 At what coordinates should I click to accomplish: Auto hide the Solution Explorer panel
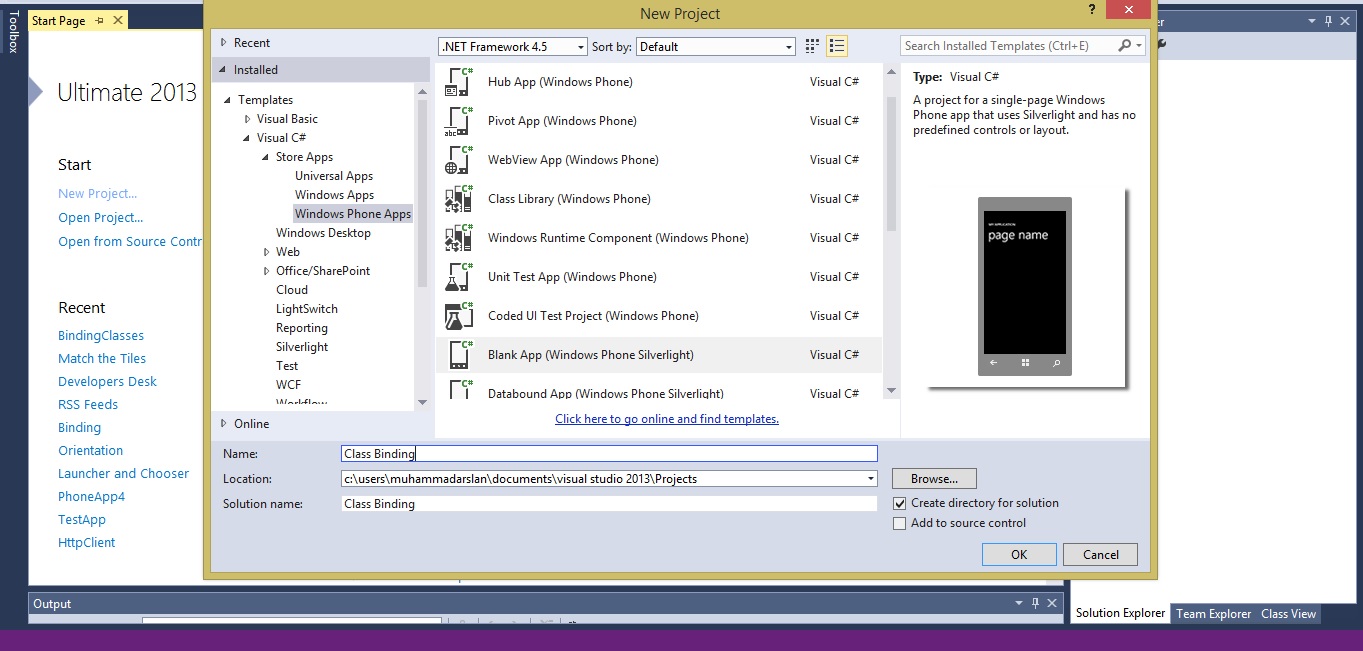[1329, 21]
